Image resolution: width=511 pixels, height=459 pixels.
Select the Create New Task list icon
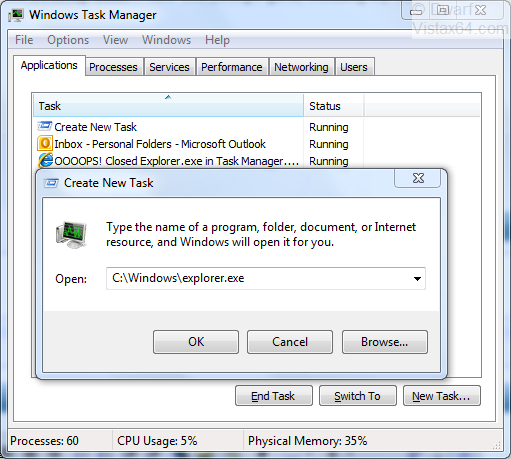pos(45,127)
